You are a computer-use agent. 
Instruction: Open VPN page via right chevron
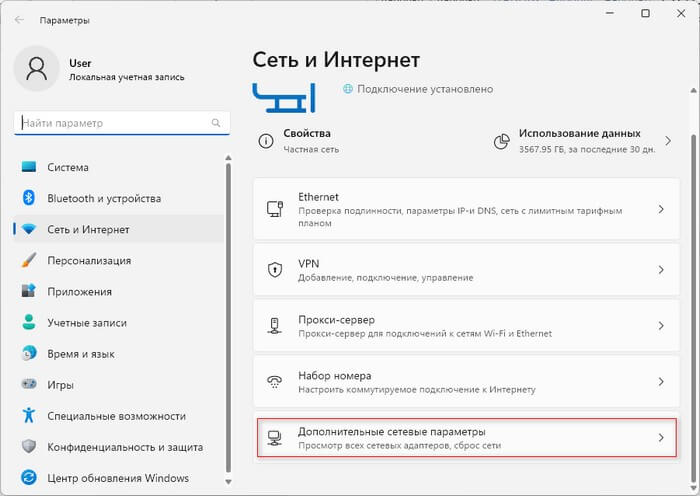click(x=661, y=270)
